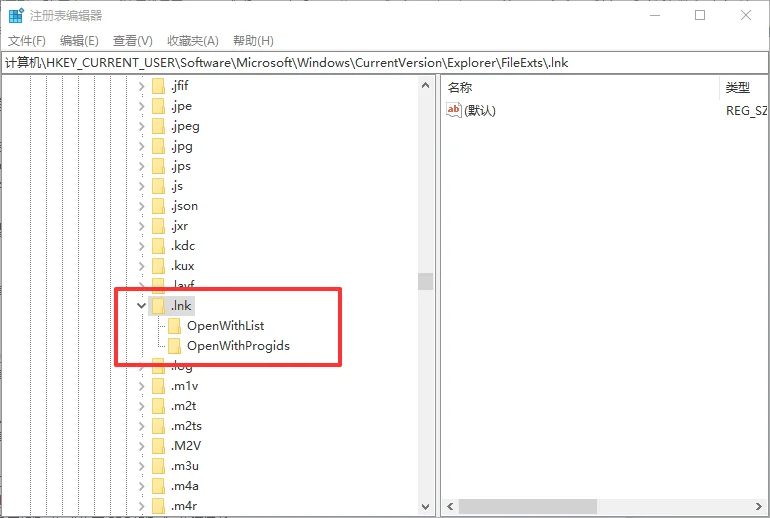Select the .jpg folder icon
The width and height of the screenshot is (770, 518).
tap(158, 146)
